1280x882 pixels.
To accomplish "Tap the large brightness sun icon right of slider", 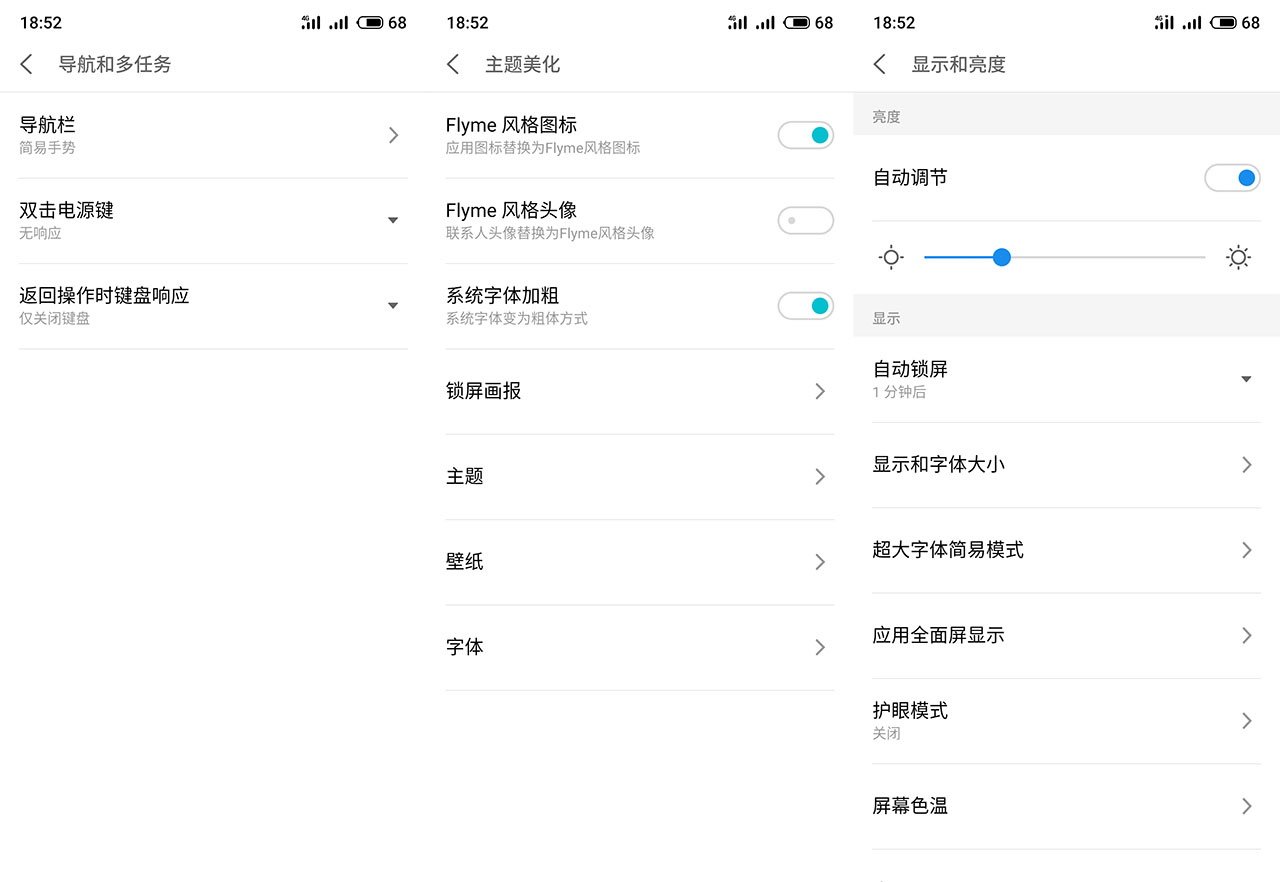I will click(1238, 257).
